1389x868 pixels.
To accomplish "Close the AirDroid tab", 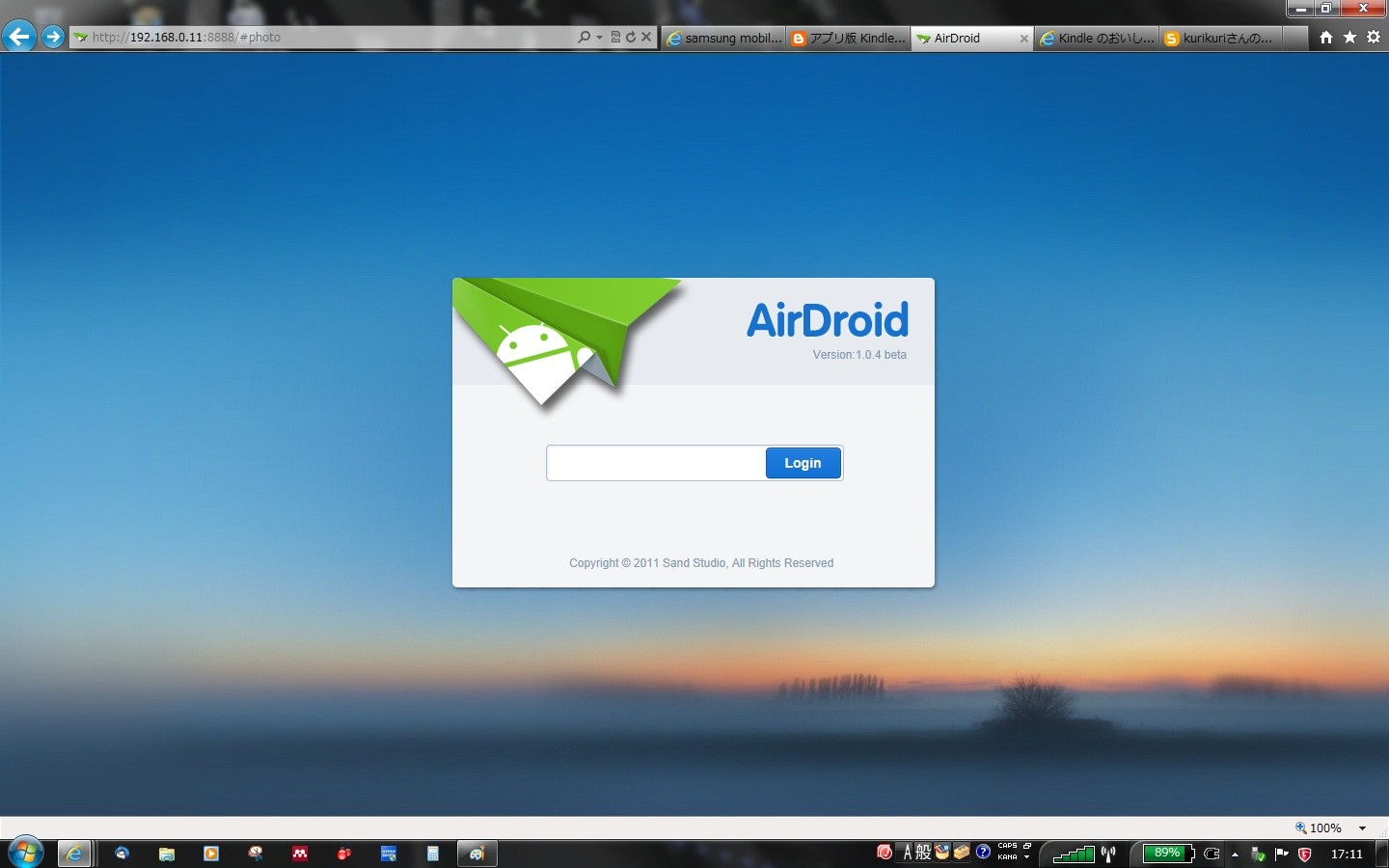I will 1024,39.
